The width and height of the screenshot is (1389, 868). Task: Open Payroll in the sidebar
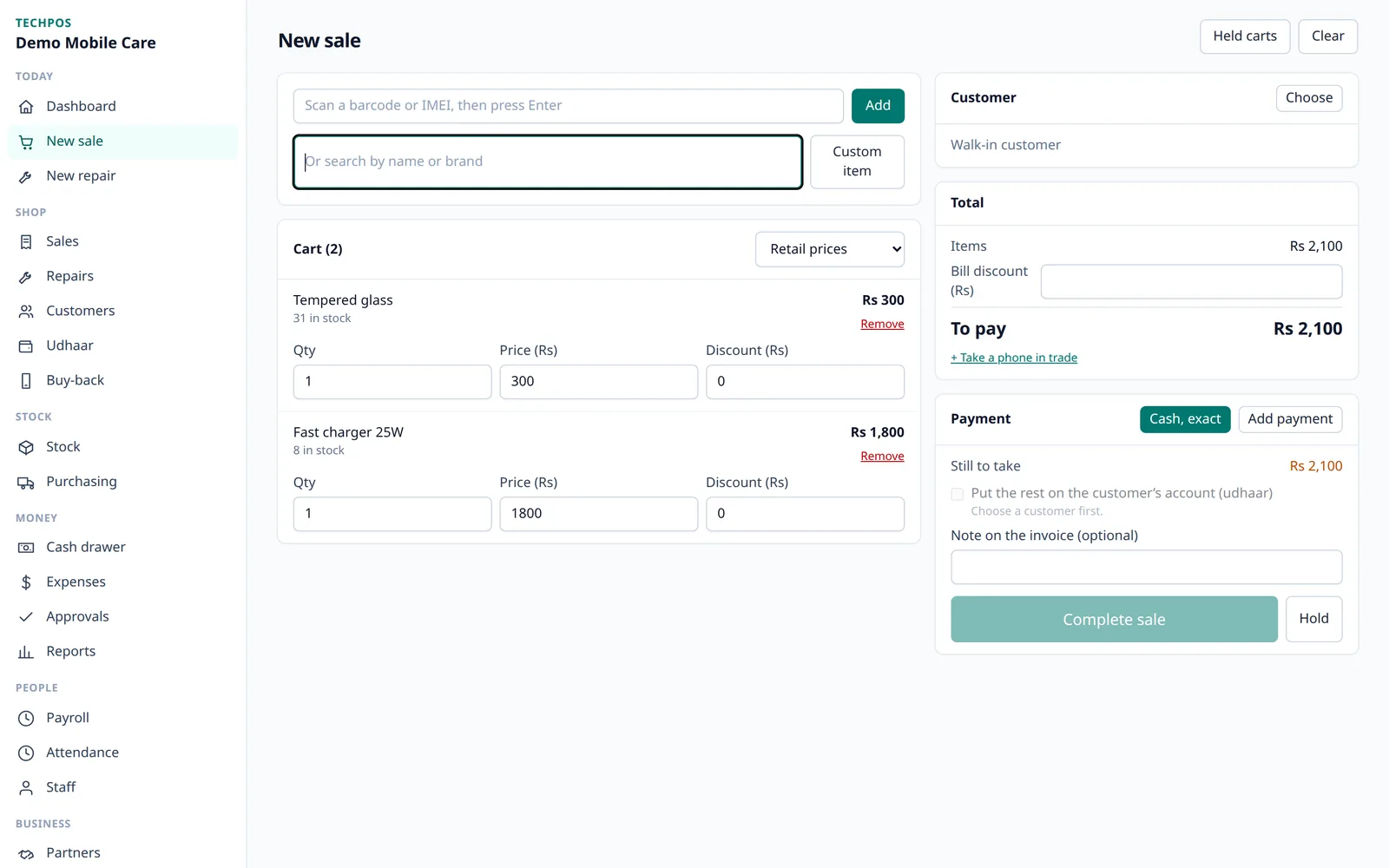(x=122, y=718)
